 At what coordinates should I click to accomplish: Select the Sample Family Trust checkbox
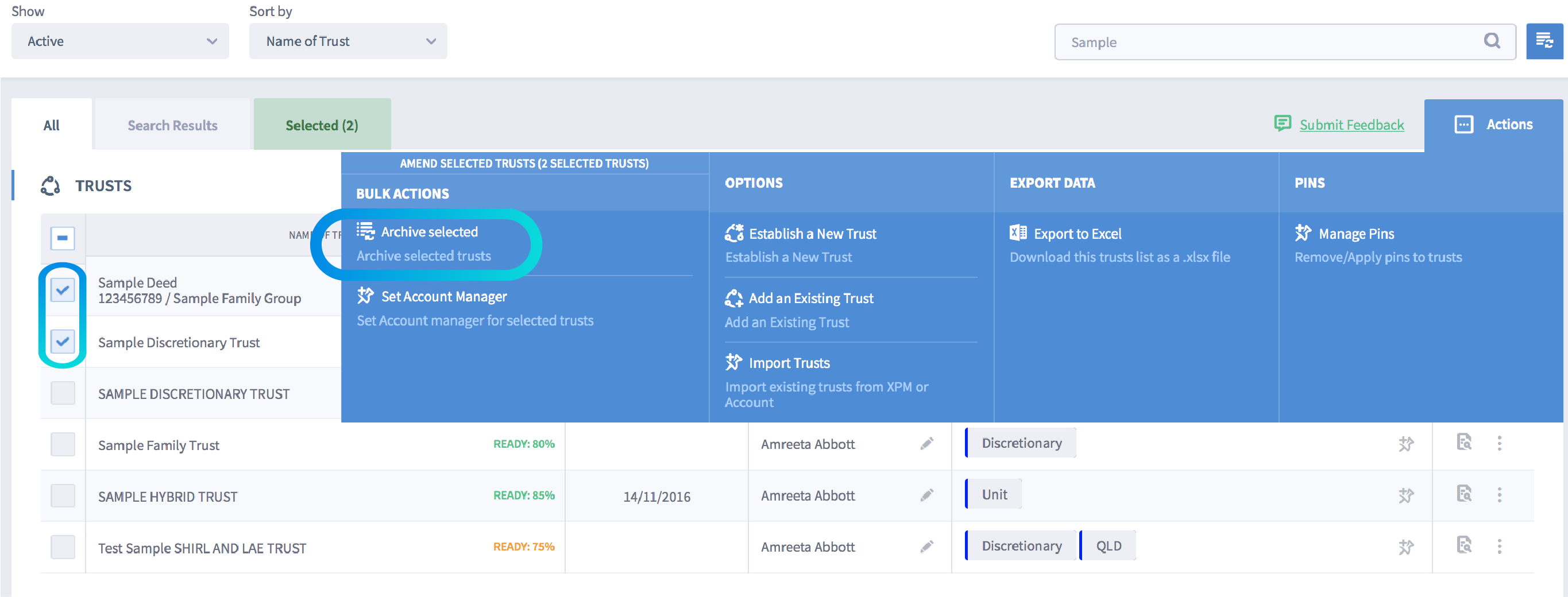[x=63, y=444]
